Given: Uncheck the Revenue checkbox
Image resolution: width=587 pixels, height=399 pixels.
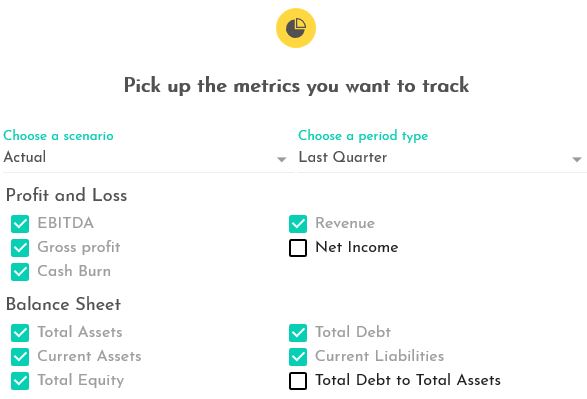Looking at the screenshot, I should pyautogui.click(x=298, y=224).
